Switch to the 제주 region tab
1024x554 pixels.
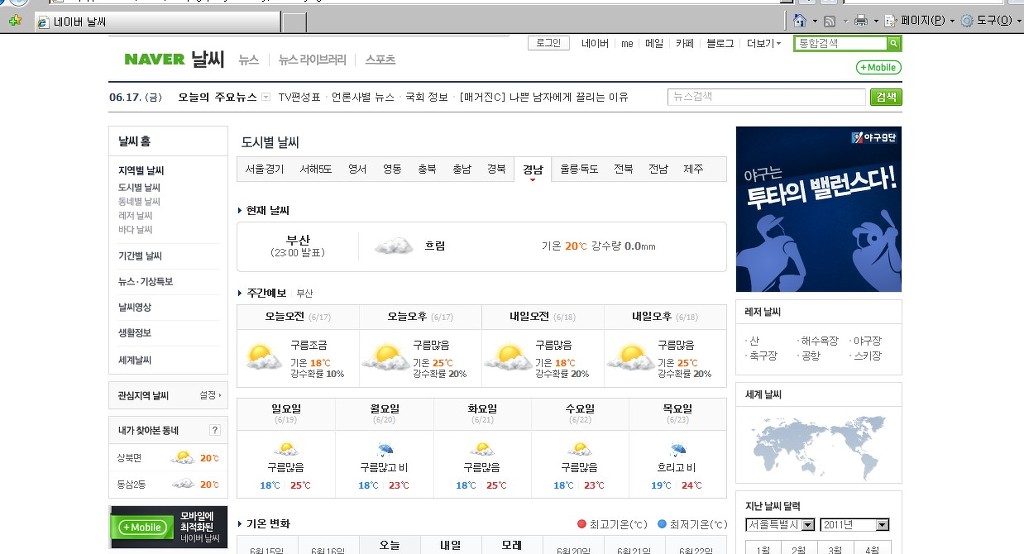click(x=693, y=169)
